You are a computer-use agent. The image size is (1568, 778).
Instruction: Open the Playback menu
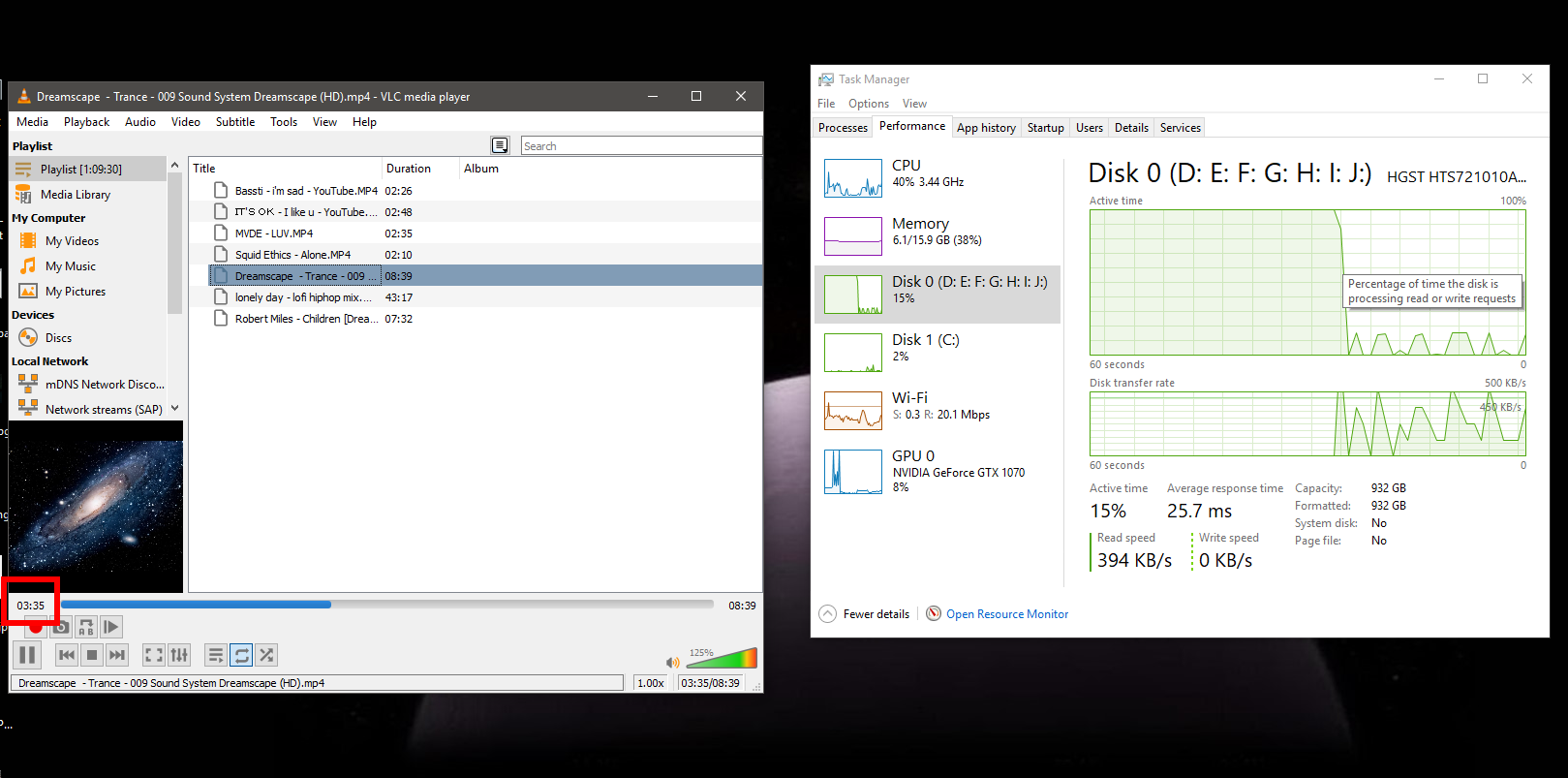point(86,122)
